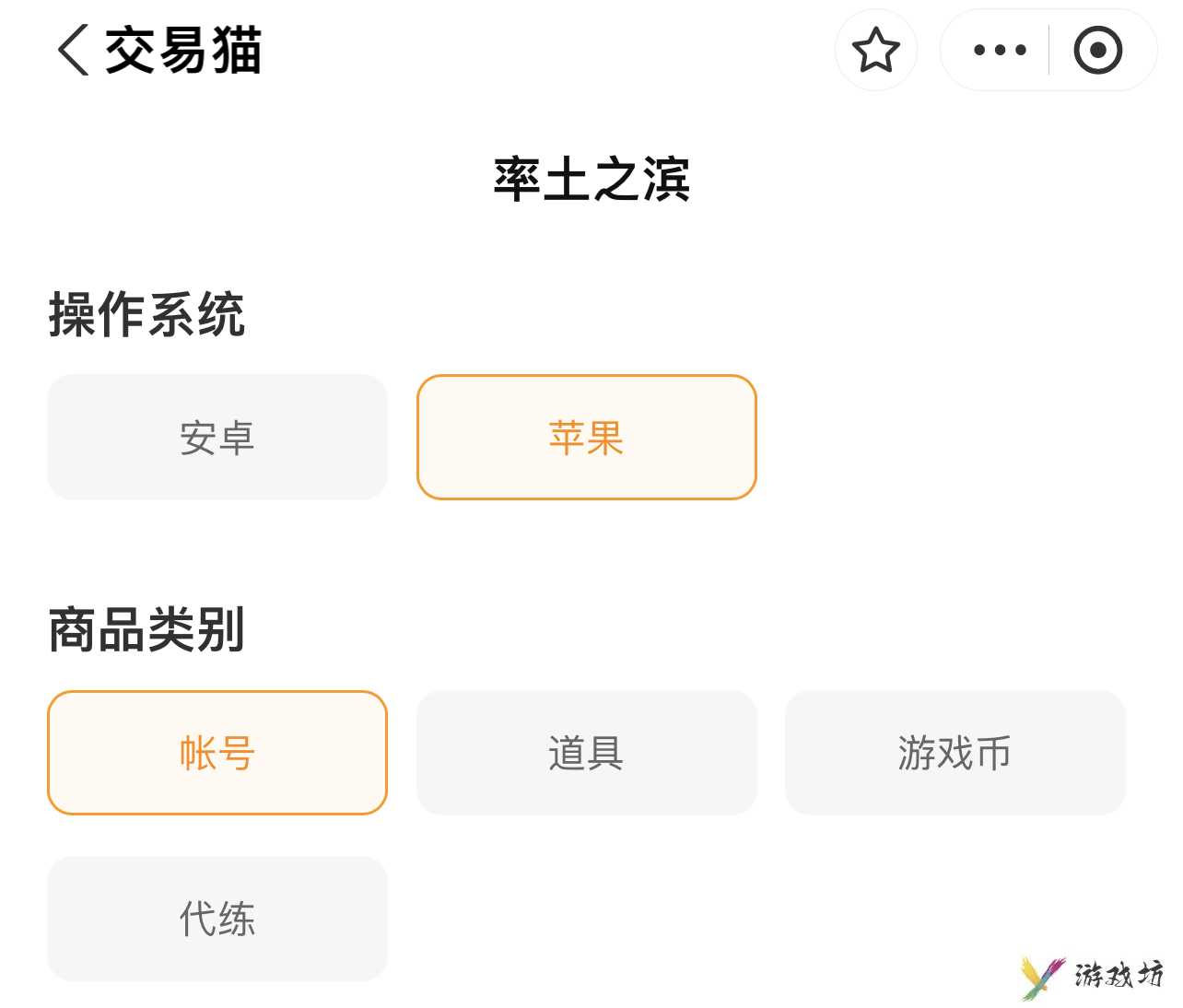Choose the 代练 category option
1183x1008 pixels.
click(x=217, y=919)
